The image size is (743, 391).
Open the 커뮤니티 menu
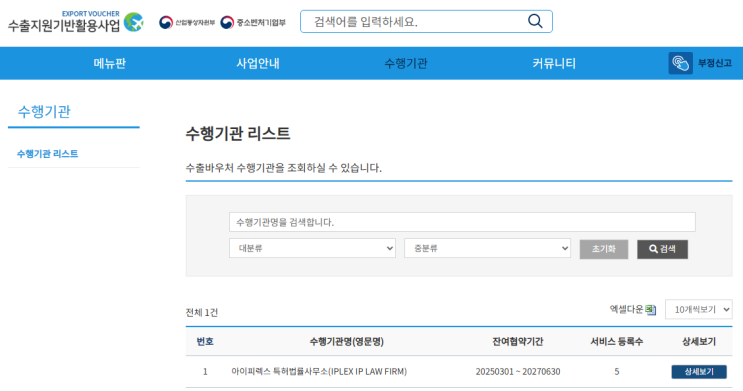(x=554, y=63)
